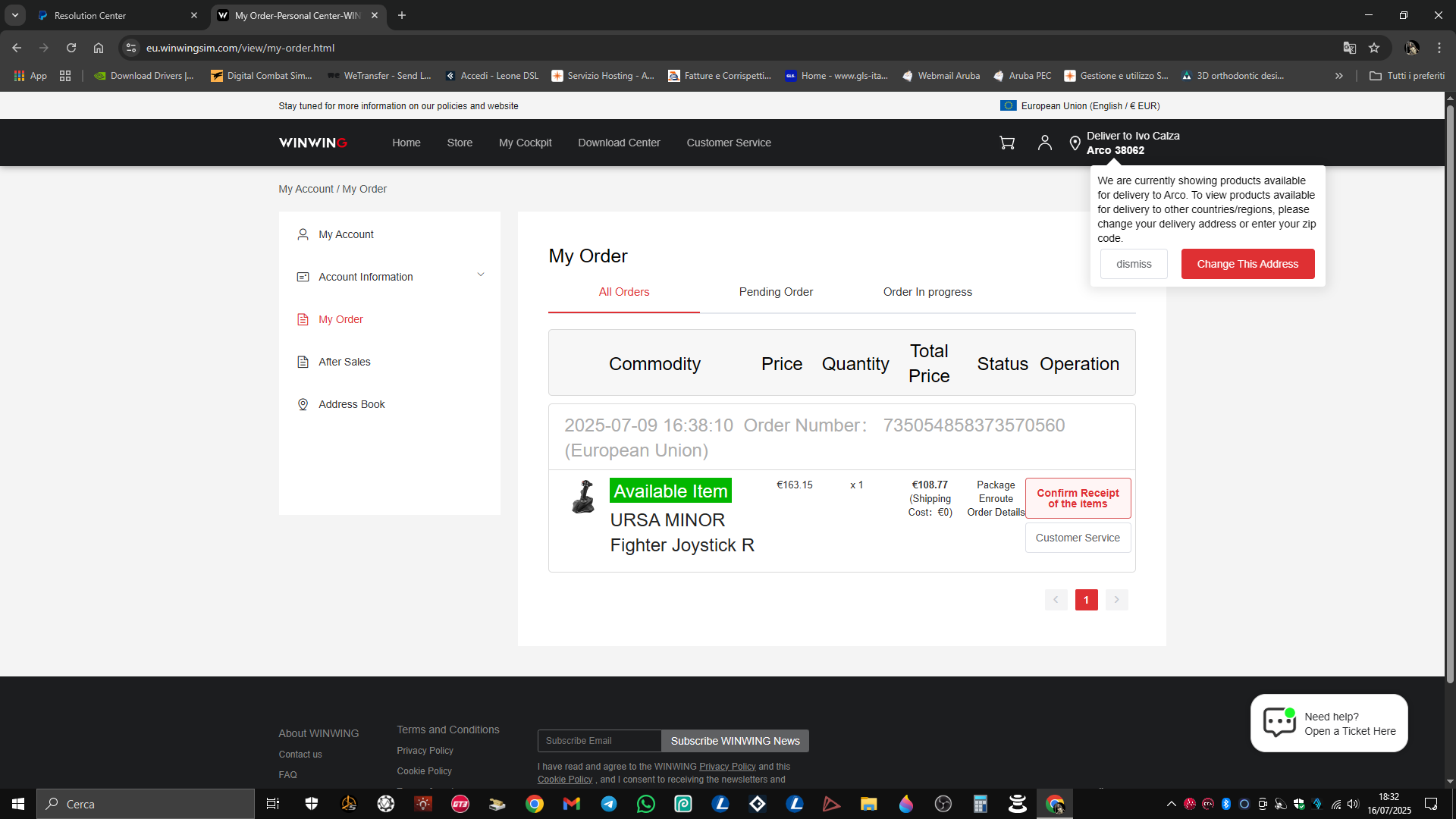This screenshot has height=819, width=1456.
Task: Open Task View on the taskbar
Action: pyautogui.click(x=273, y=804)
